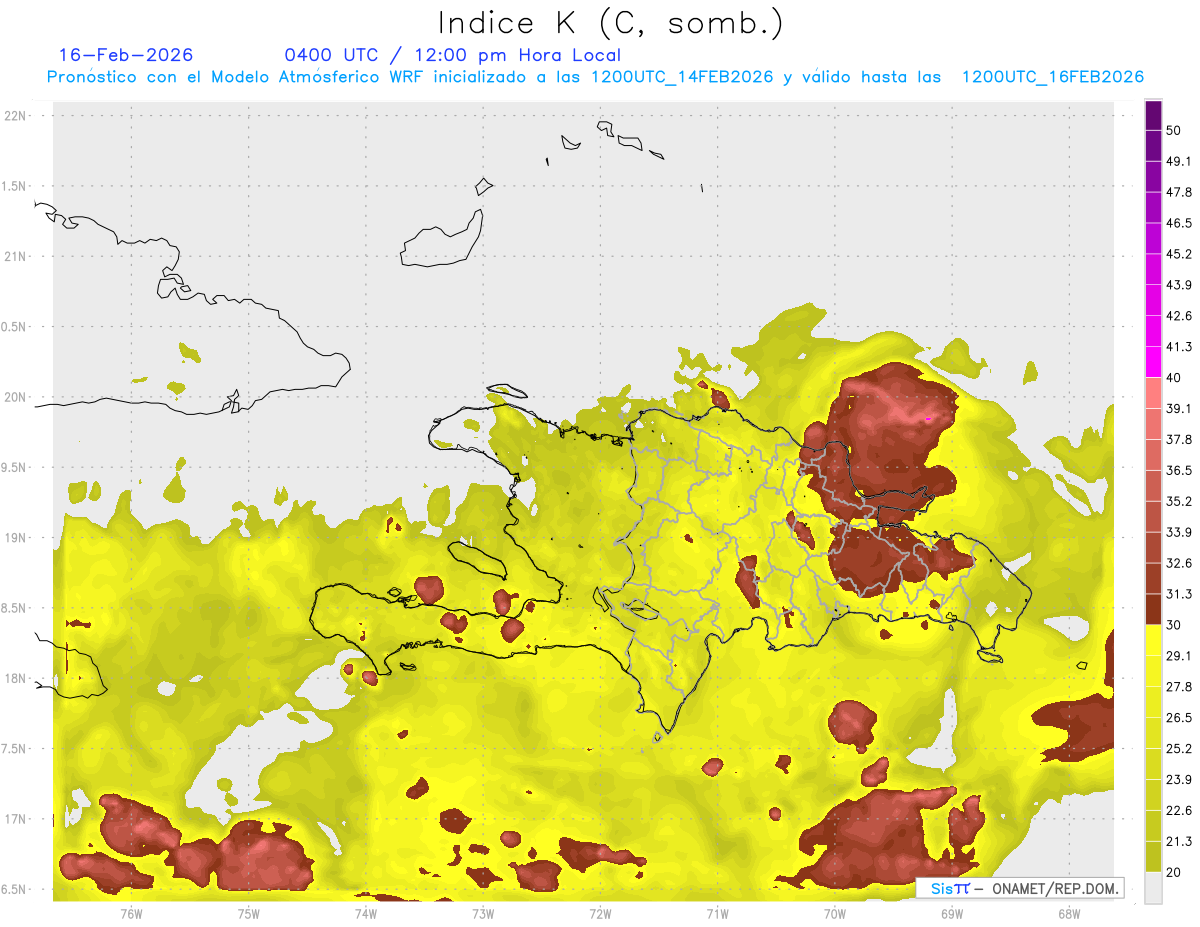1200x927 pixels.
Task: Pick the salmon swatch between 39.1 and 40
Action: point(1153,393)
